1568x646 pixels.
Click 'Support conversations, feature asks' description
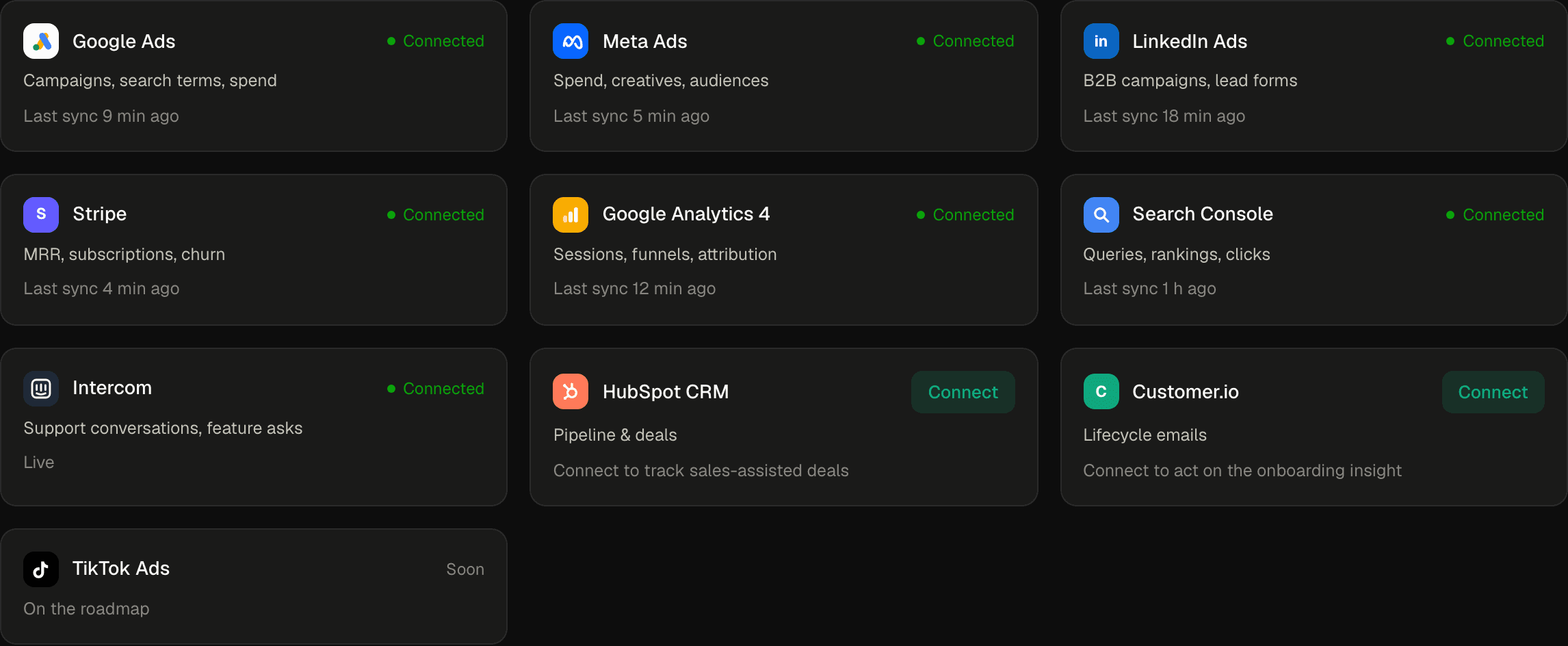(x=163, y=428)
